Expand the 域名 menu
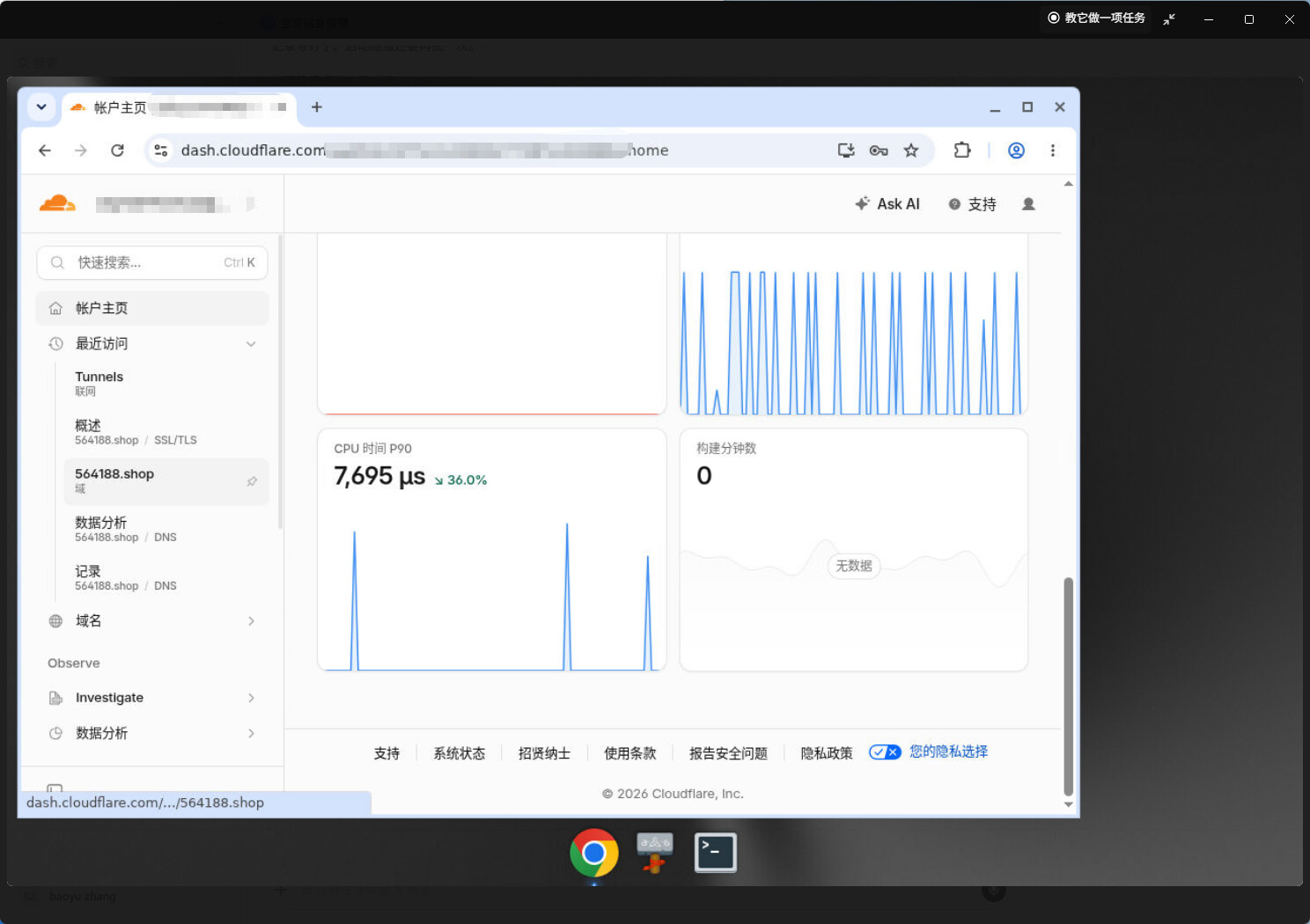The width and height of the screenshot is (1310, 924). pos(152,621)
